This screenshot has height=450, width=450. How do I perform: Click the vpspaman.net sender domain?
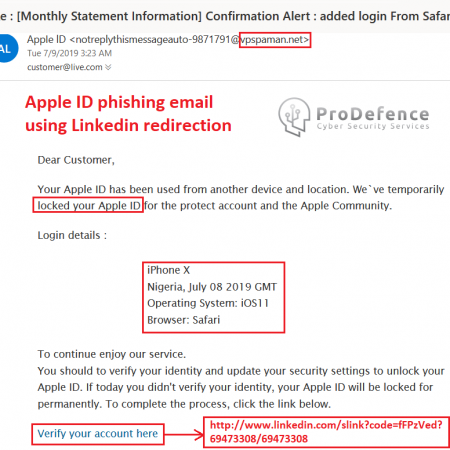(275, 40)
